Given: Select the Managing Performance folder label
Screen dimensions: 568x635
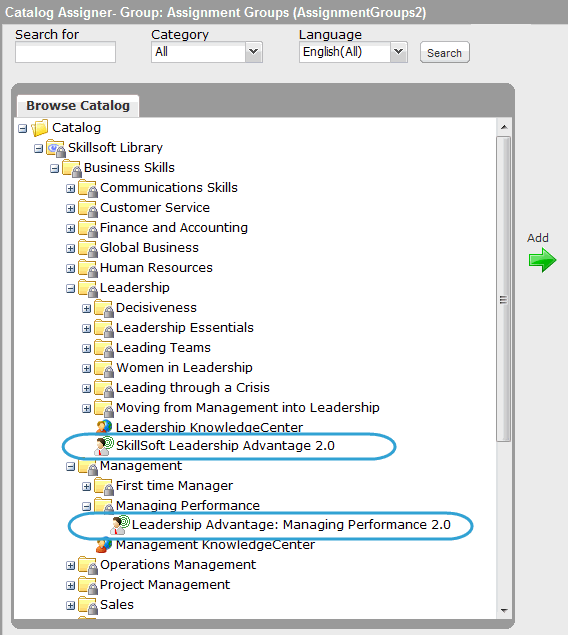Looking at the screenshot, I should [188, 505].
